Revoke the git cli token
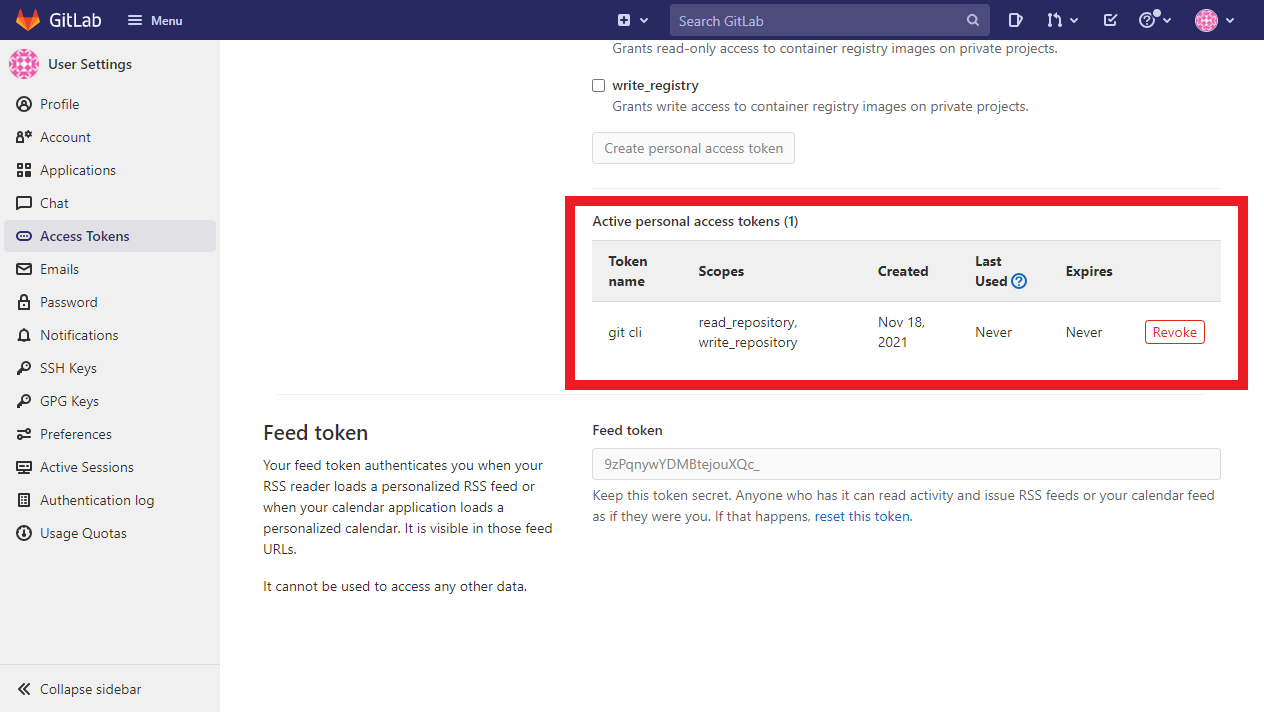This screenshot has height=712, width=1264. 1174,332
